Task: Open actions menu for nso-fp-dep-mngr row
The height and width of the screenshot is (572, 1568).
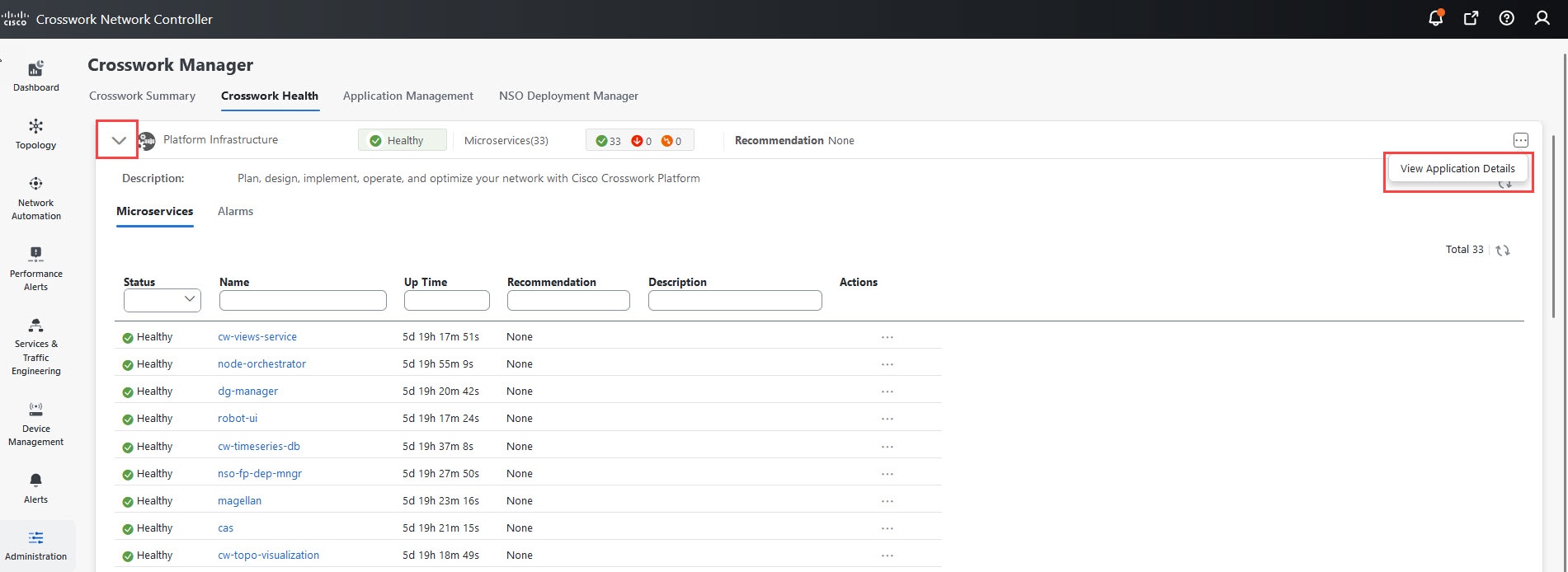Action: 888,474
